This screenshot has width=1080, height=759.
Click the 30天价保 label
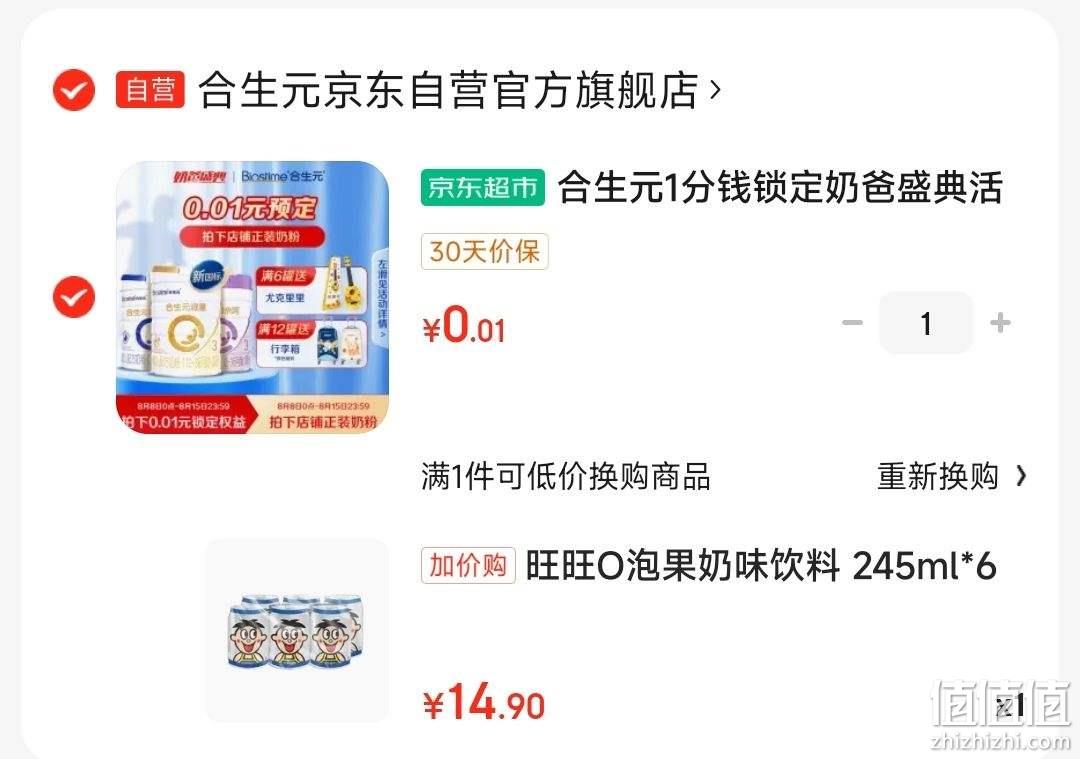(x=484, y=251)
